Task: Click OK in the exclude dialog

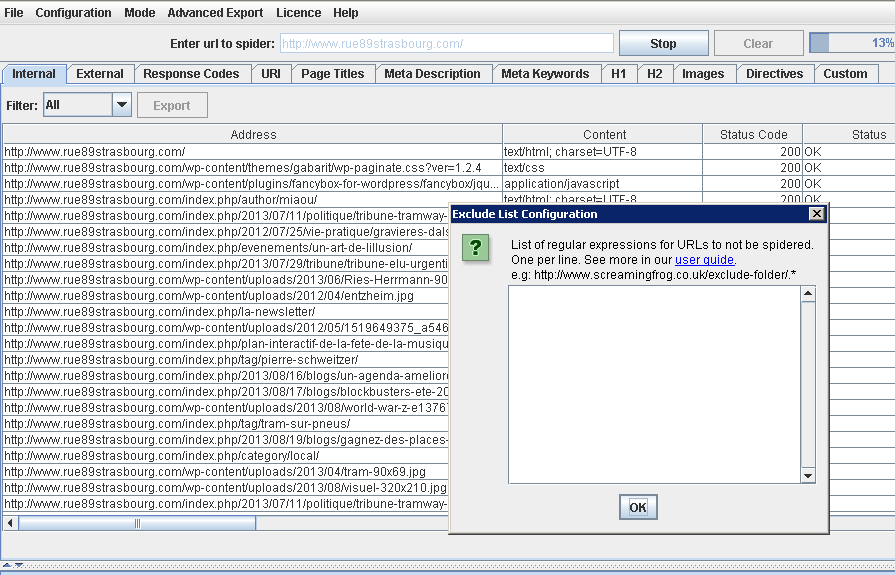Action: click(637, 508)
